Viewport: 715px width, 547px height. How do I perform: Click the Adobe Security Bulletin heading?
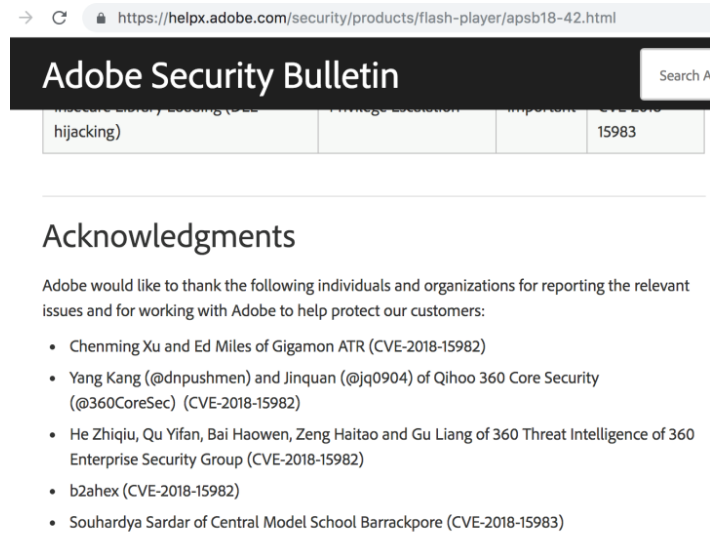point(221,75)
